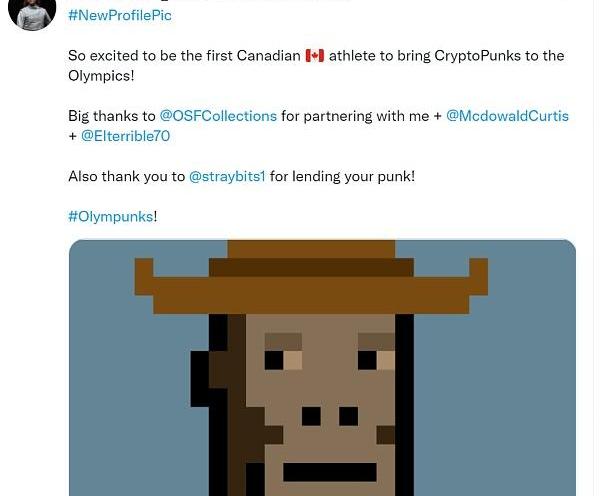Open the @straybits1 mention

227,176
